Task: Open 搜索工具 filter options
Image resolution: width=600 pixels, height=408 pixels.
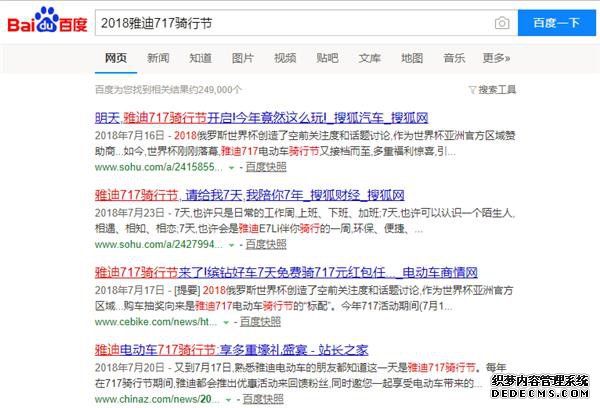Action: [492, 90]
